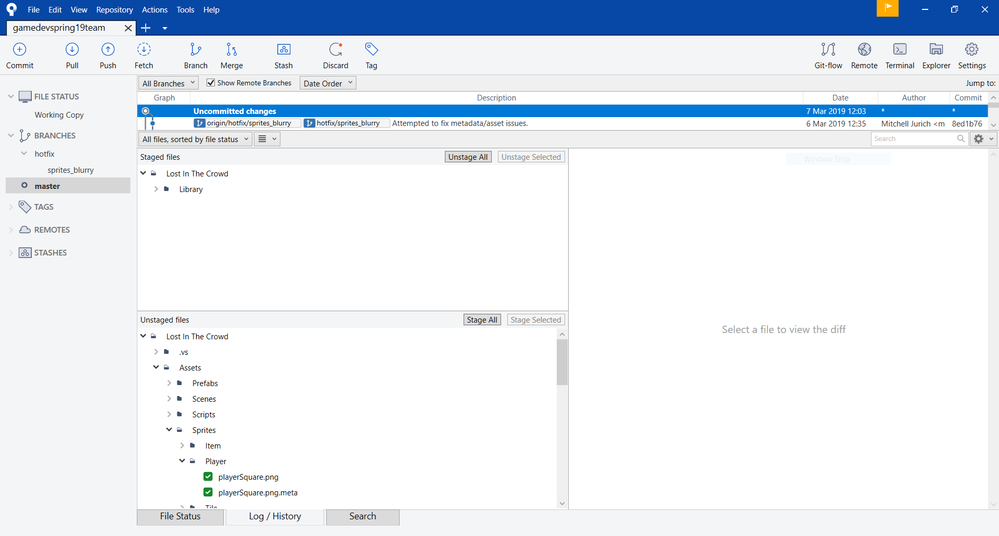This screenshot has width=999, height=536.
Task: Open the file sorting dropdown
Action: [195, 139]
